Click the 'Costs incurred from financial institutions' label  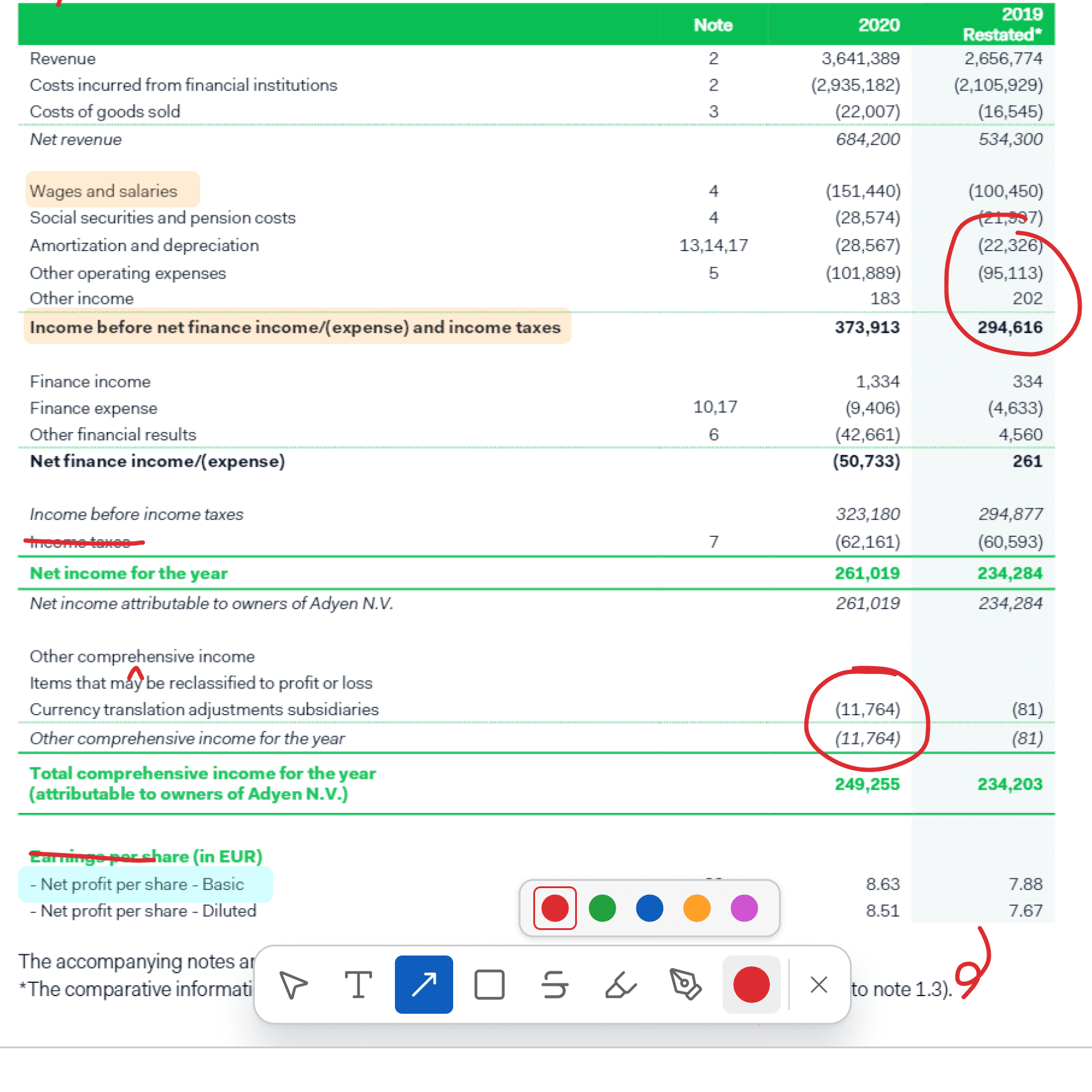(183, 85)
